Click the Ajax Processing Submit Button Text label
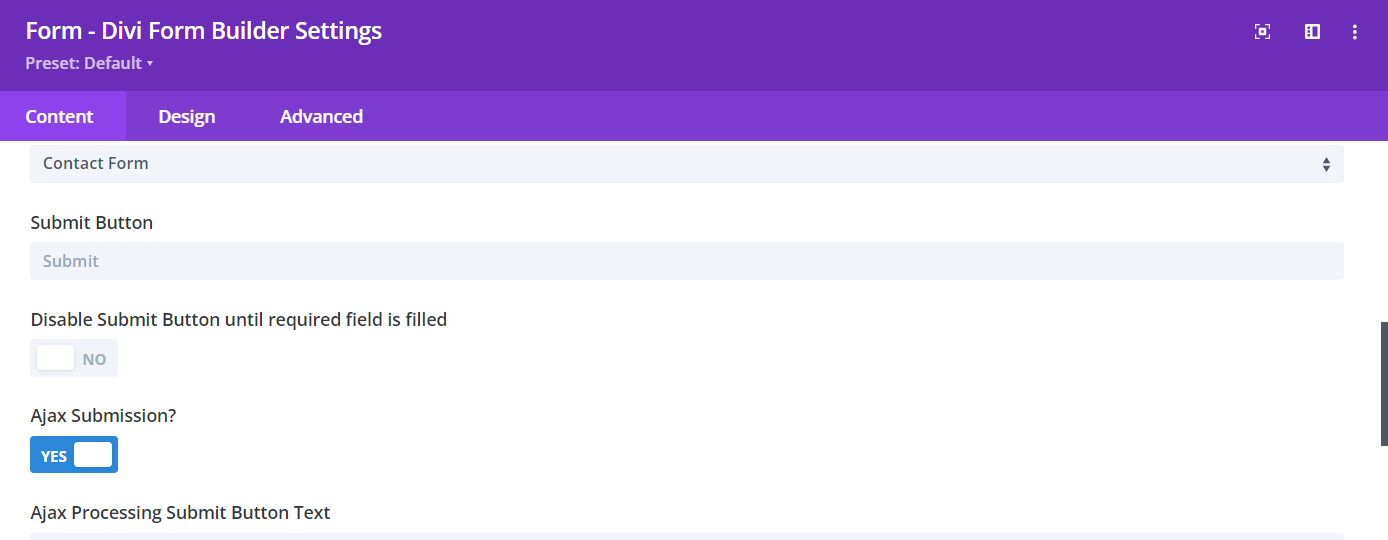1388x540 pixels. (x=181, y=513)
